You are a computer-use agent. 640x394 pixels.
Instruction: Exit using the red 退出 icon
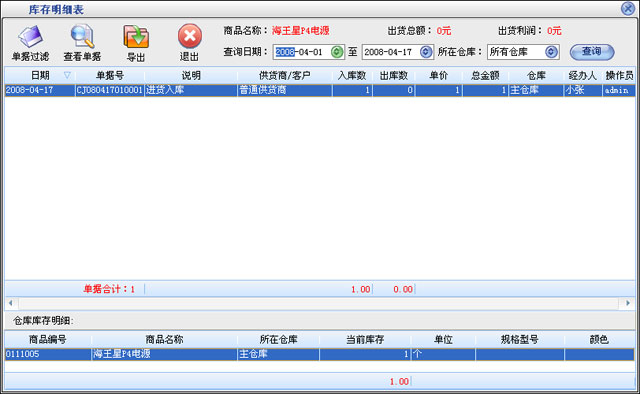[189, 43]
